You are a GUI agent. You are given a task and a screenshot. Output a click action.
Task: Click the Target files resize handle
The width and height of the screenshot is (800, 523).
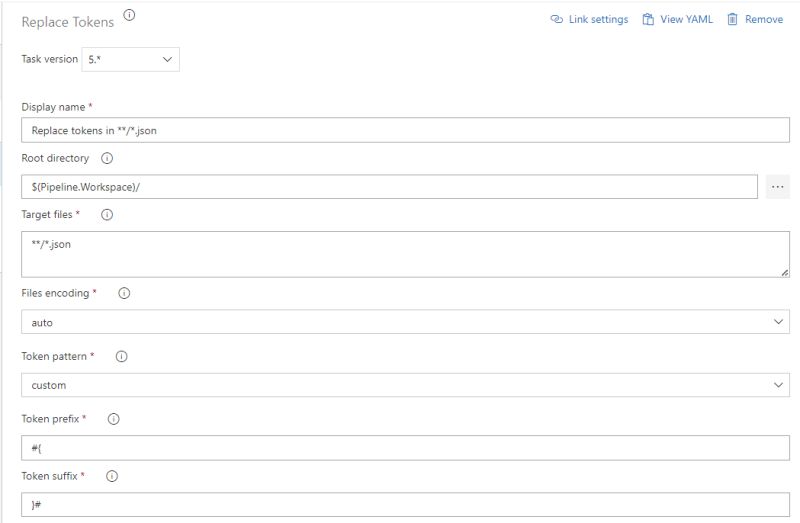point(785,273)
